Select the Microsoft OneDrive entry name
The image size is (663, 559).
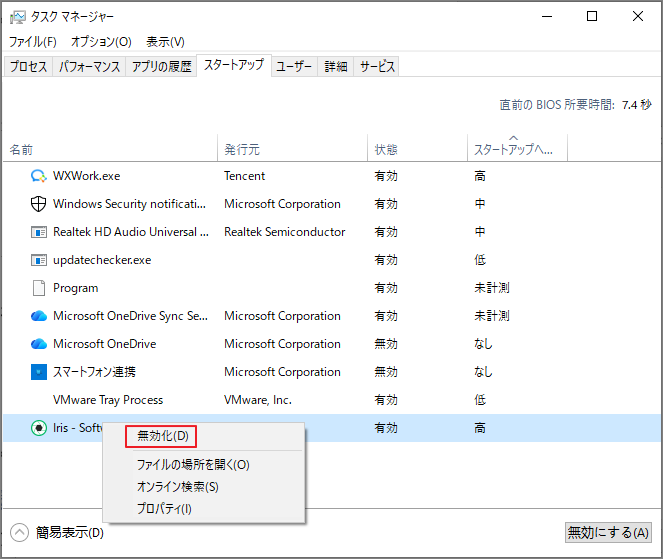pos(104,344)
